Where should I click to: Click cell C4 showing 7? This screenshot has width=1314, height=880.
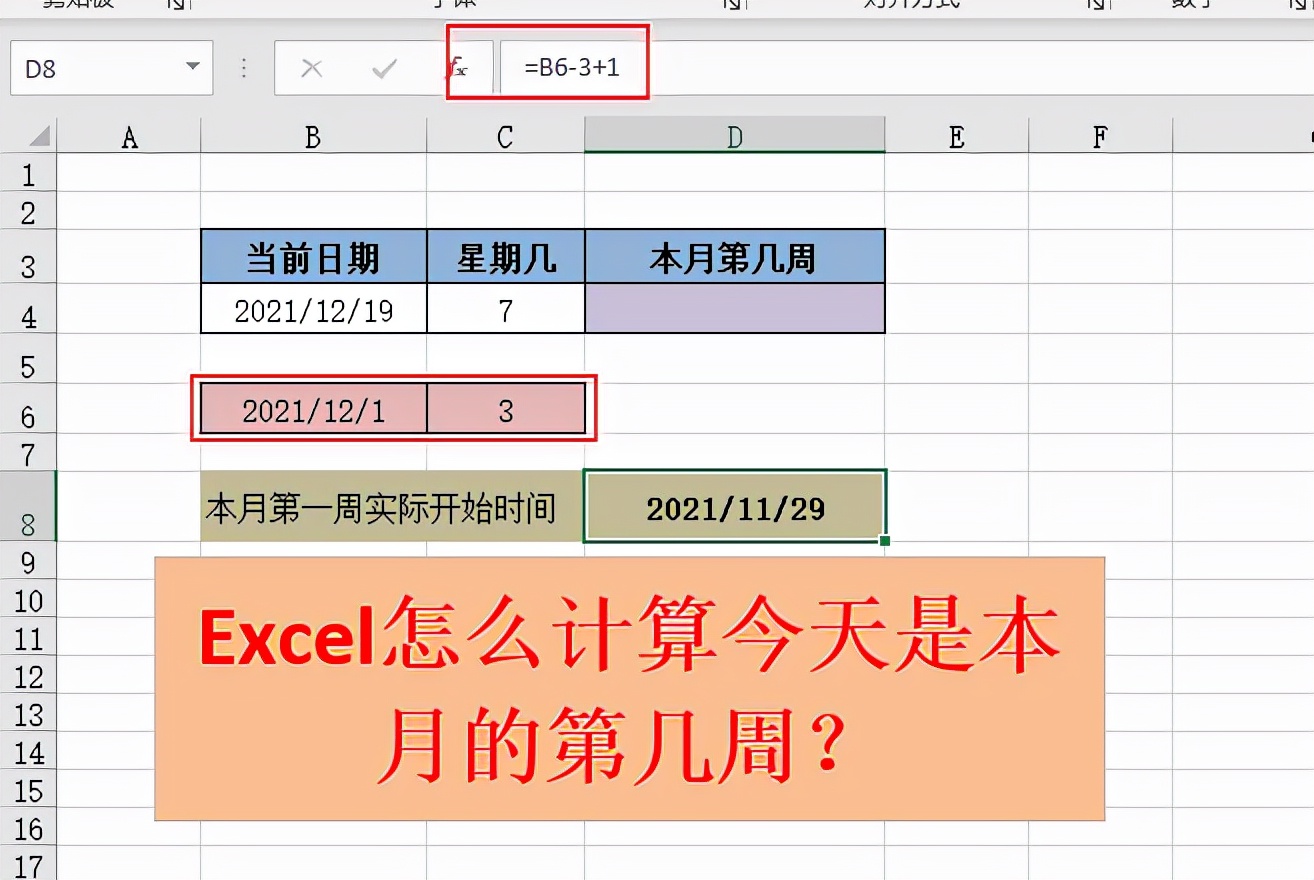coord(506,308)
